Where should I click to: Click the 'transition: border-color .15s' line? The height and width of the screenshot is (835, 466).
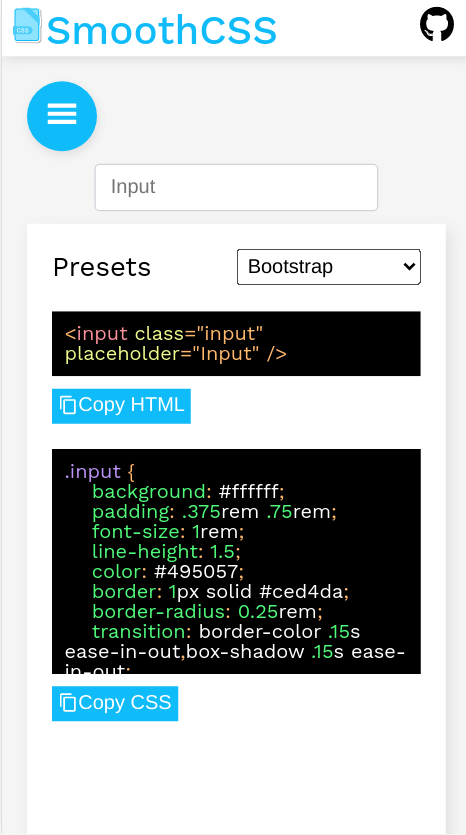226,632
